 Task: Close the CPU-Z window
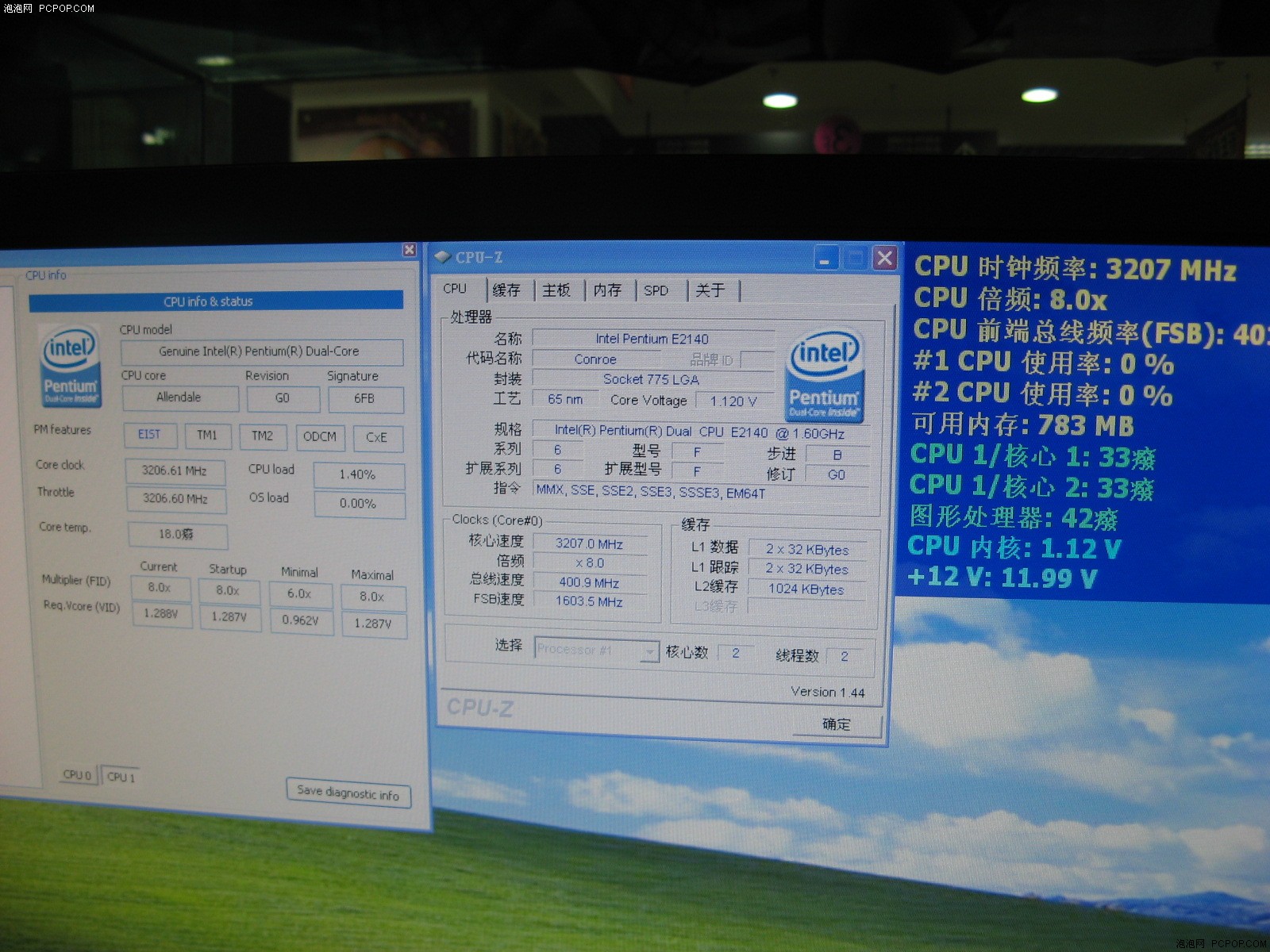coord(884,258)
